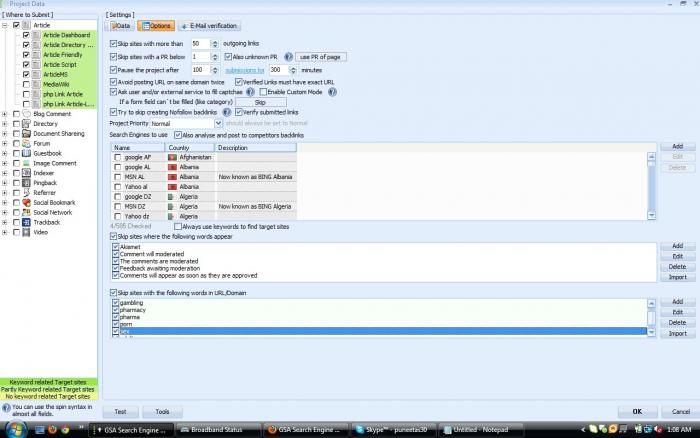Click the Test button

tap(121, 412)
